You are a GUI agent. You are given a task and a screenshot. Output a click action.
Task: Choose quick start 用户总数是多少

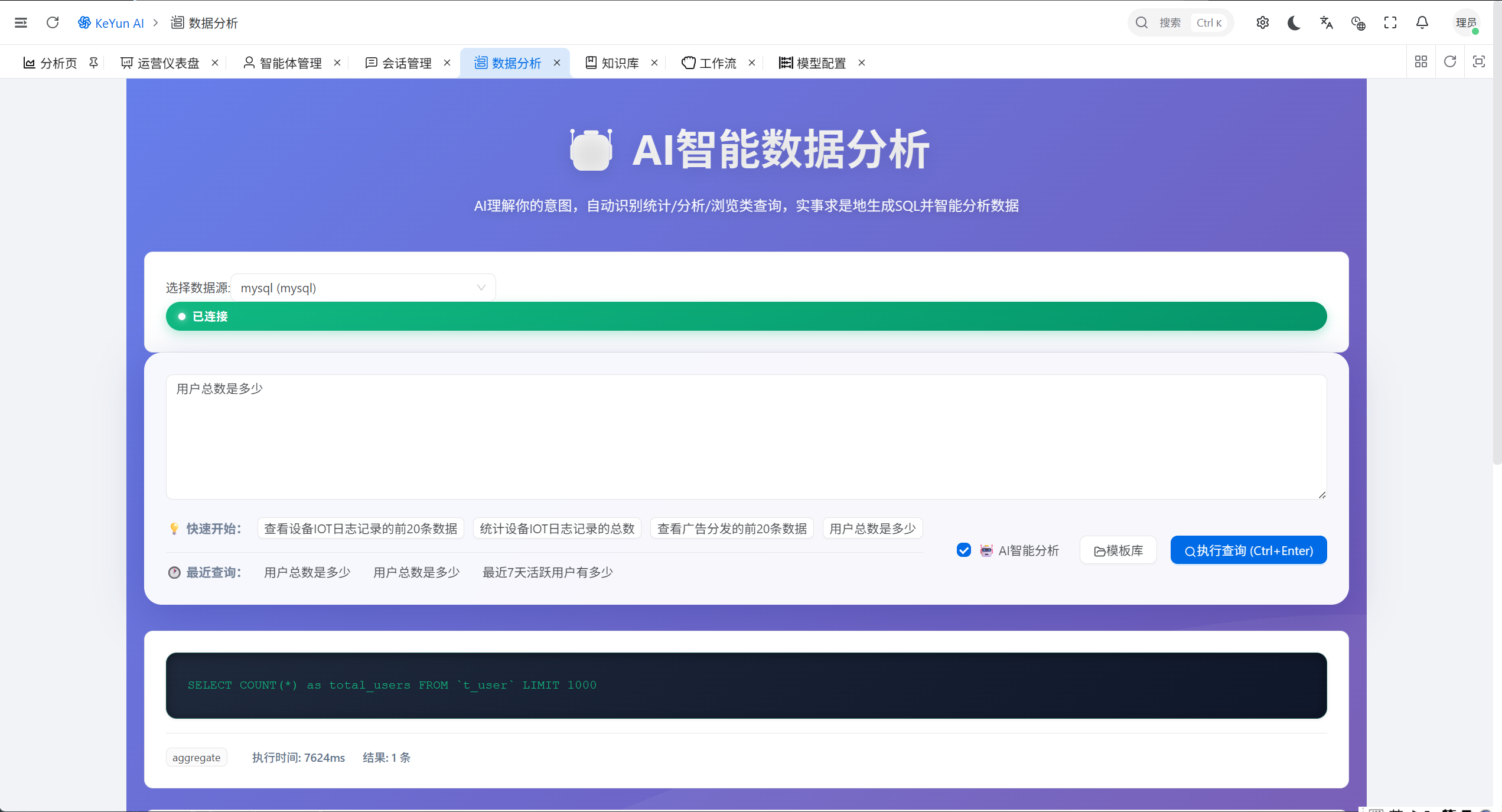(x=872, y=529)
